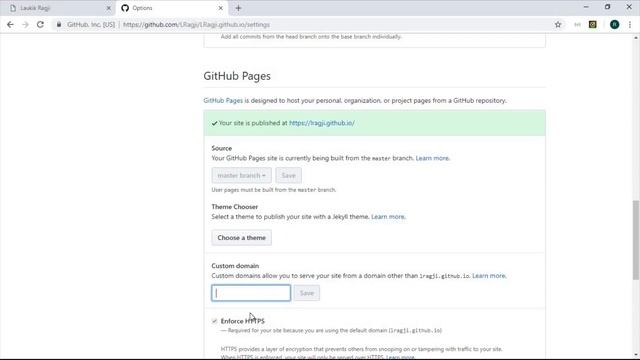Click the Source label text
The image size is (640, 360).
coord(222,148)
